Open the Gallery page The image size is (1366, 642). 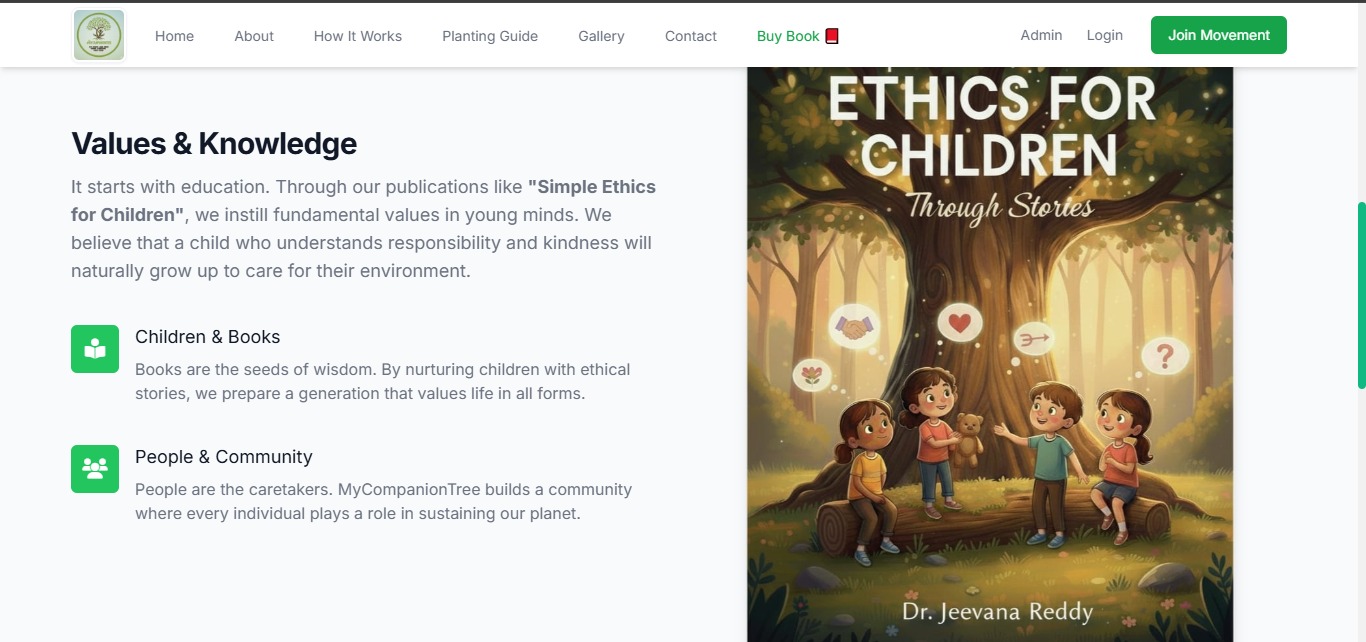(601, 36)
